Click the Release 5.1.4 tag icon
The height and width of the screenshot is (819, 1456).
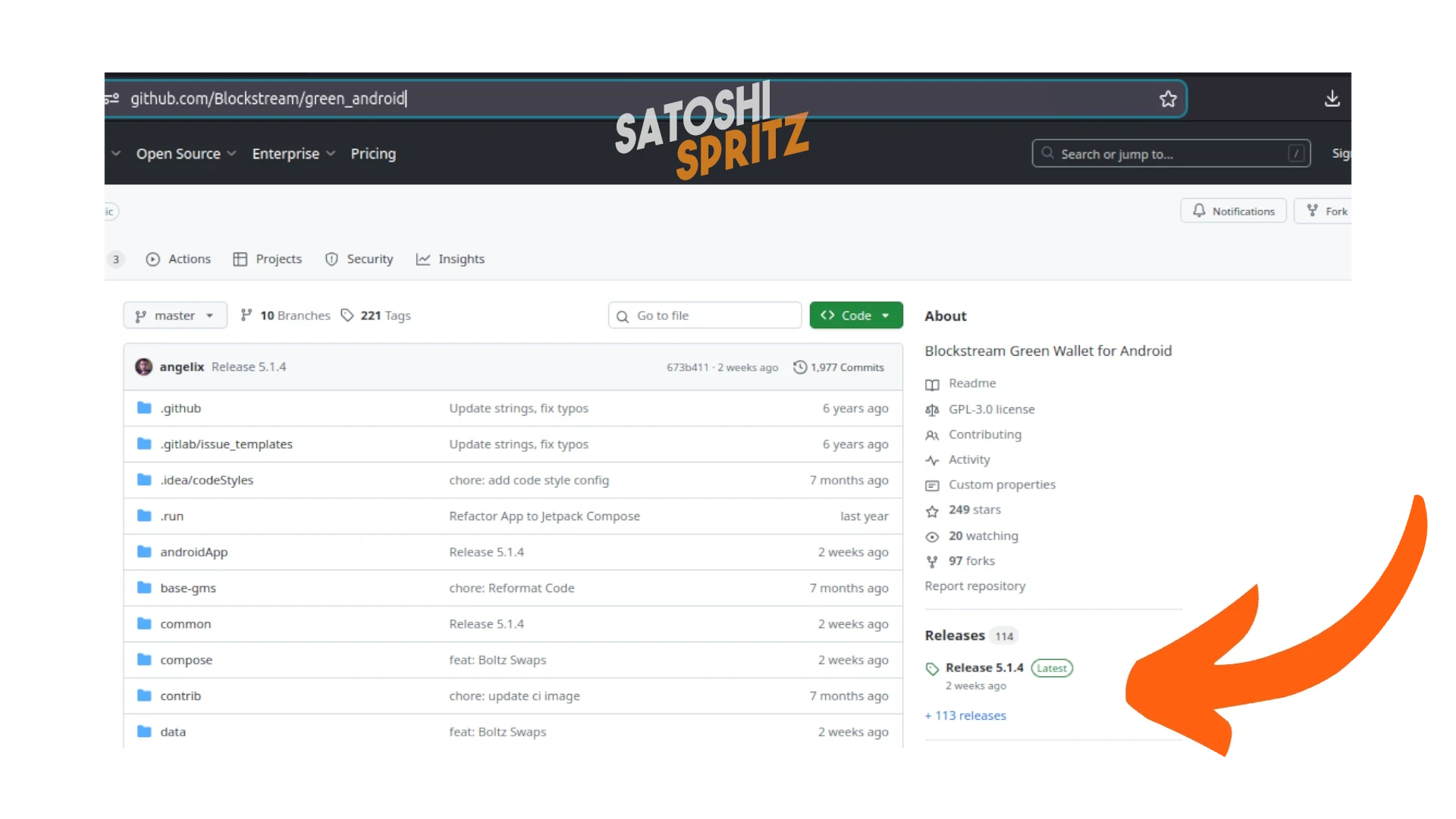click(932, 669)
